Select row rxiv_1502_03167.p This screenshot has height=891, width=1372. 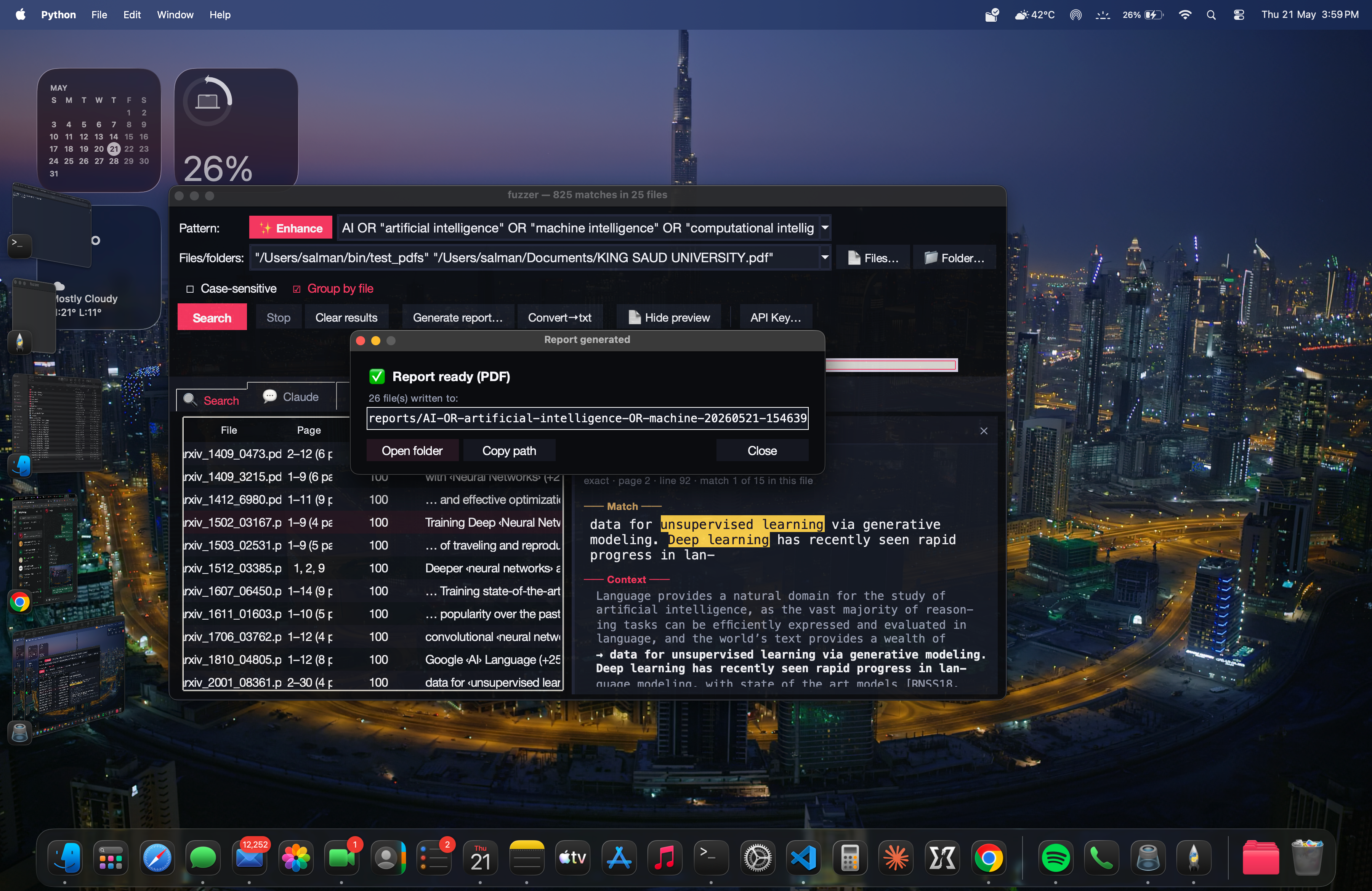pos(372,522)
